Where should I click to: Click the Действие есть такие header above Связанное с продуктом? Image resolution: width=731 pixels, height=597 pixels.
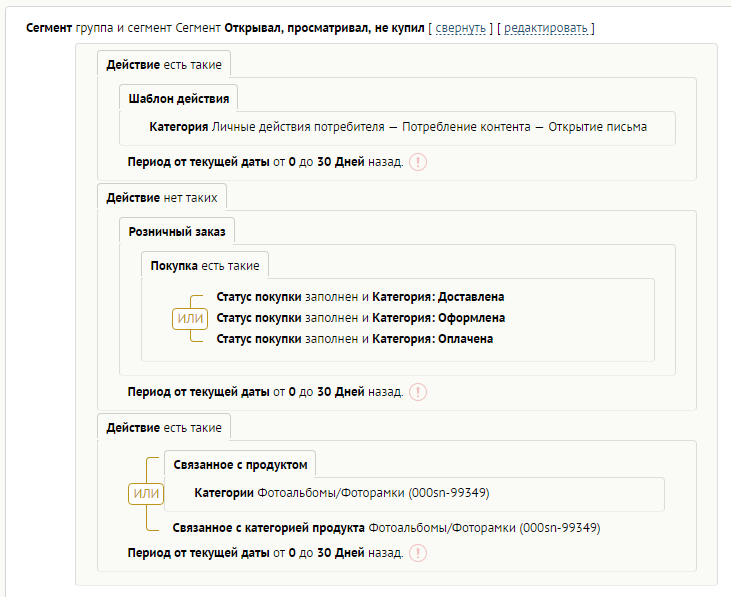[x=164, y=427]
